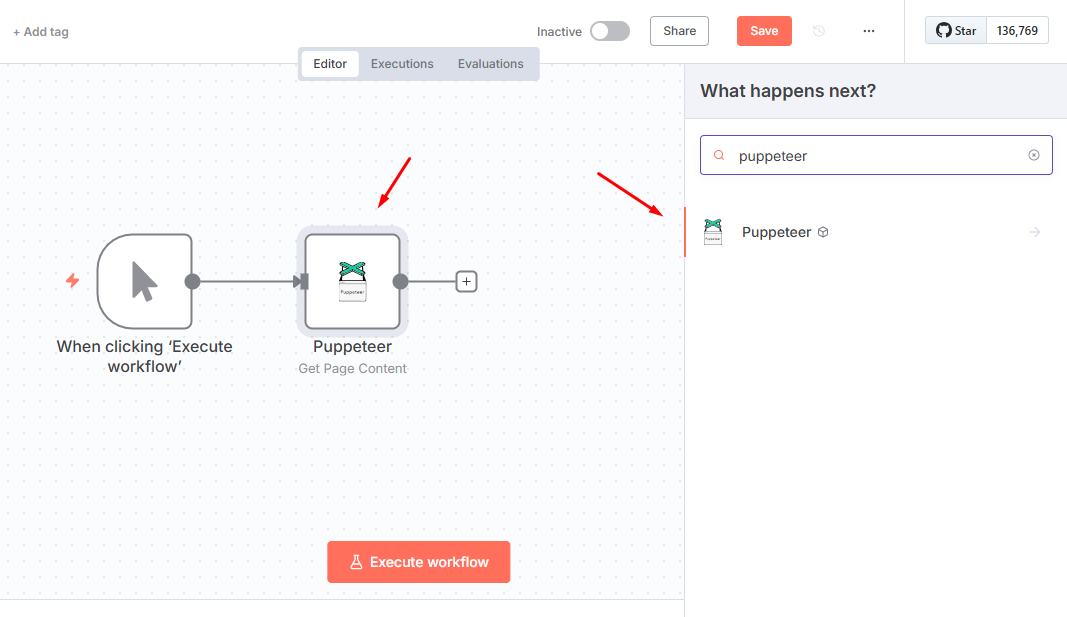Click Execute workflow button
Screen dimensions: 1067x617
click(x=418, y=562)
